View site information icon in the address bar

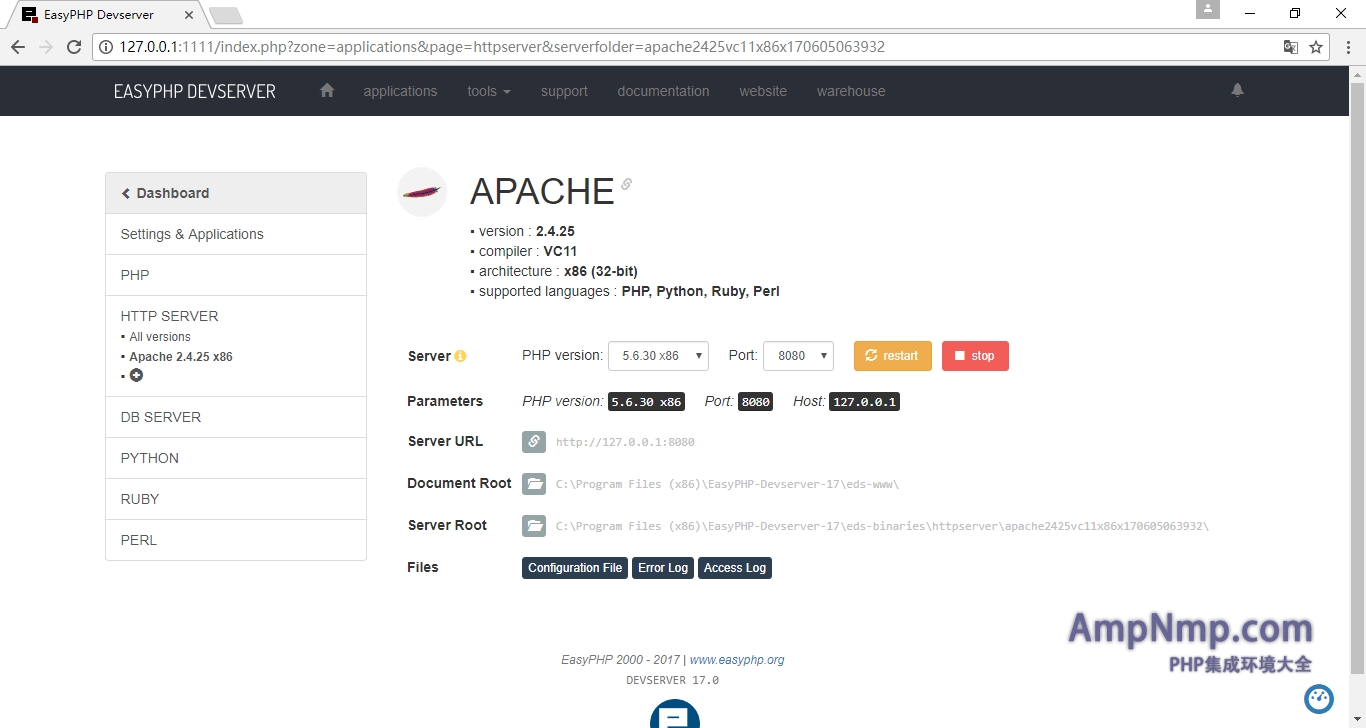(106, 47)
